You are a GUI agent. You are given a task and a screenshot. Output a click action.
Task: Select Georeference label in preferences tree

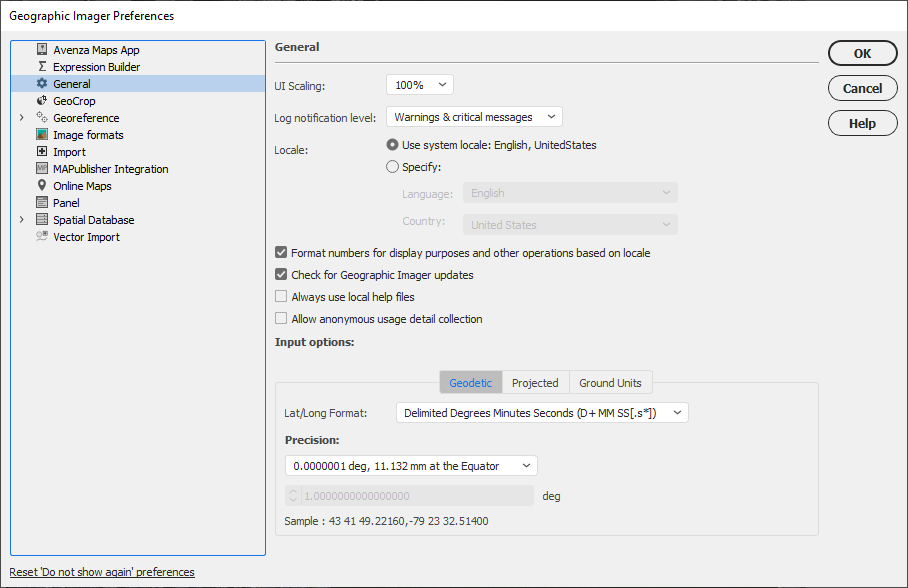point(86,118)
